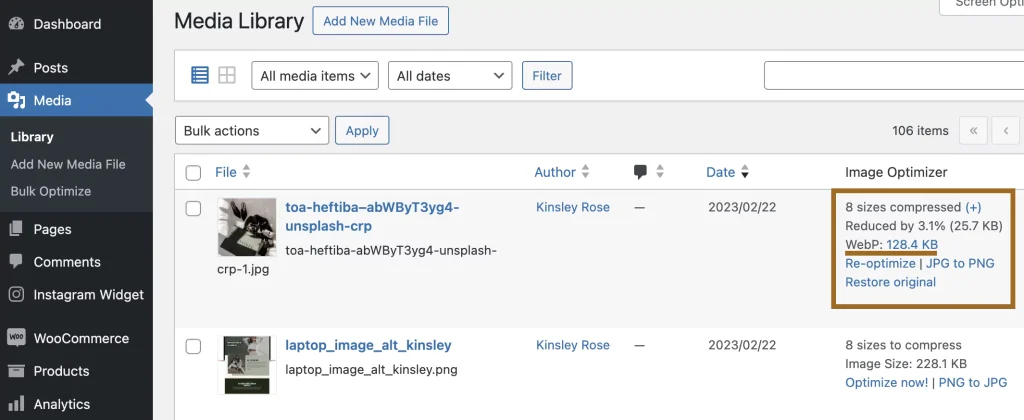Image resolution: width=1024 pixels, height=420 pixels.
Task: Click the Restore original link
Action: (890, 282)
